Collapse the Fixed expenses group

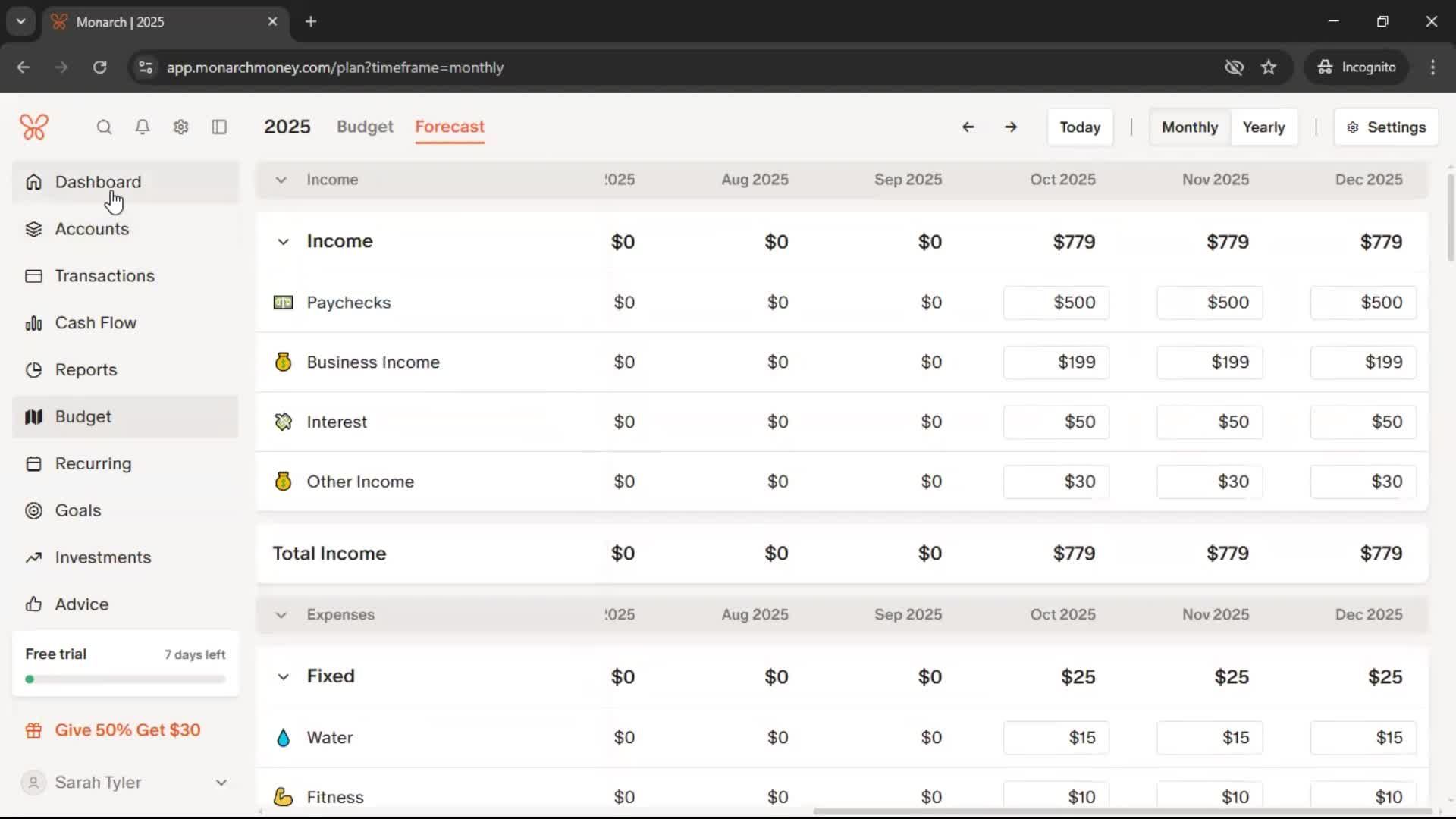click(283, 676)
